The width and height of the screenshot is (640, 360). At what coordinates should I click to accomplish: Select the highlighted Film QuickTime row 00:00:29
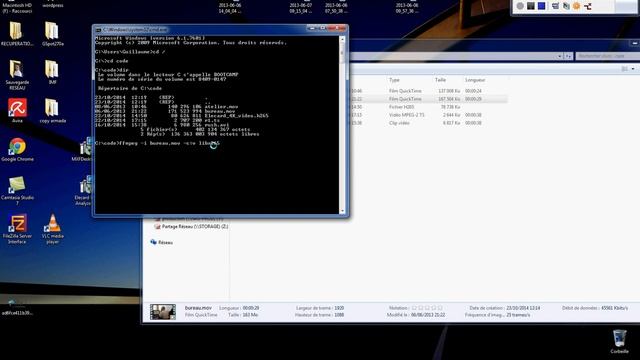coord(429,99)
